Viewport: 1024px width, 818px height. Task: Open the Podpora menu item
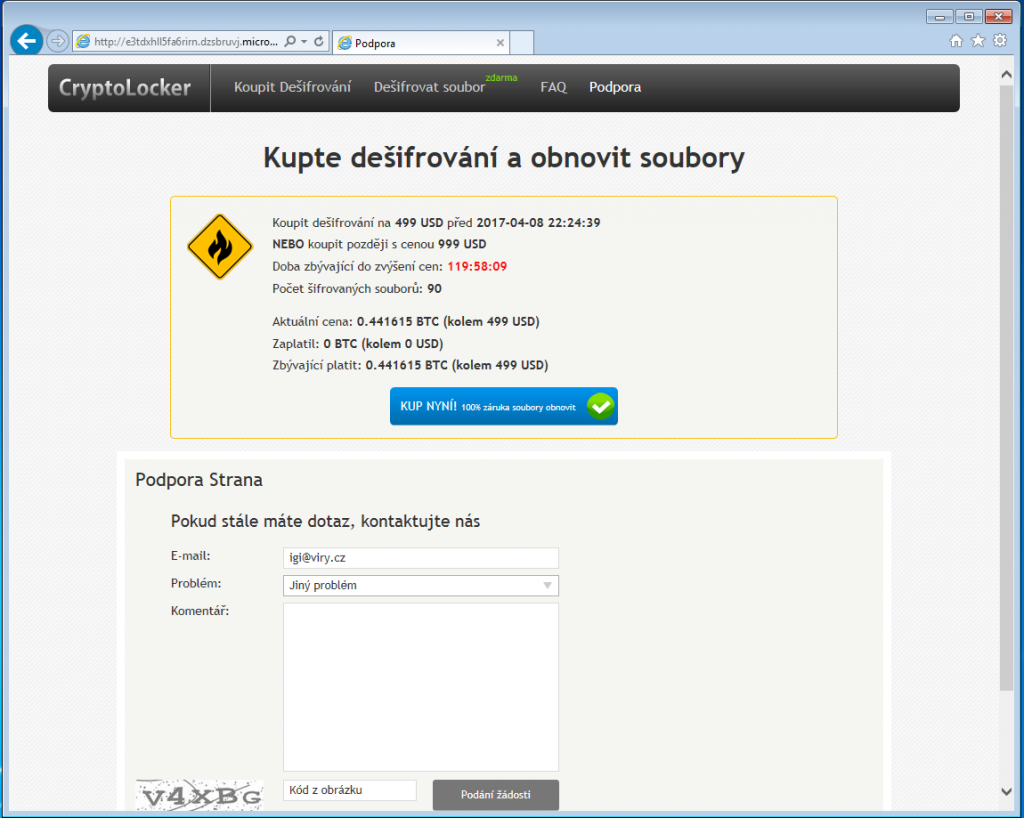(615, 87)
